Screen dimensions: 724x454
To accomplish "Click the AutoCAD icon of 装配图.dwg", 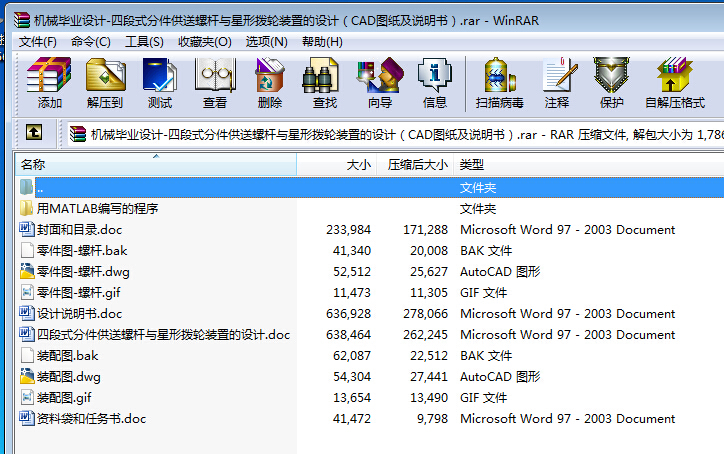I will pyautogui.click(x=27, y=376).
